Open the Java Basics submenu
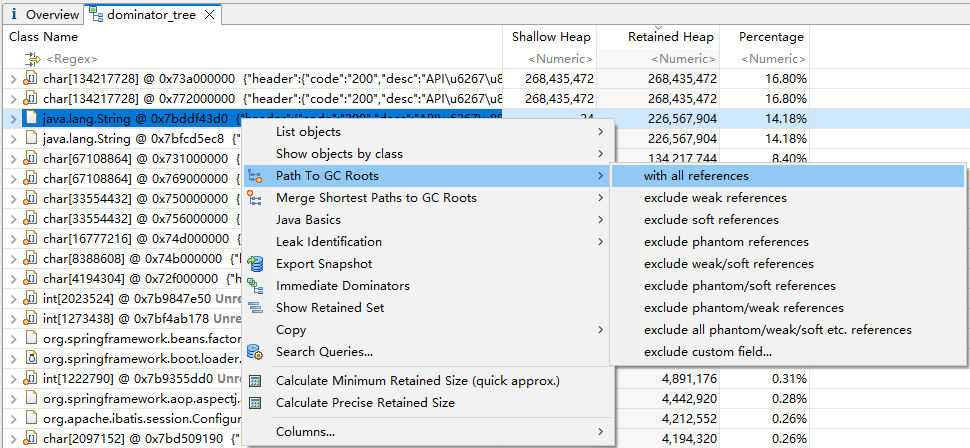Image resolution: width=970 pixels, height=448 pixels. coord(427,220)
